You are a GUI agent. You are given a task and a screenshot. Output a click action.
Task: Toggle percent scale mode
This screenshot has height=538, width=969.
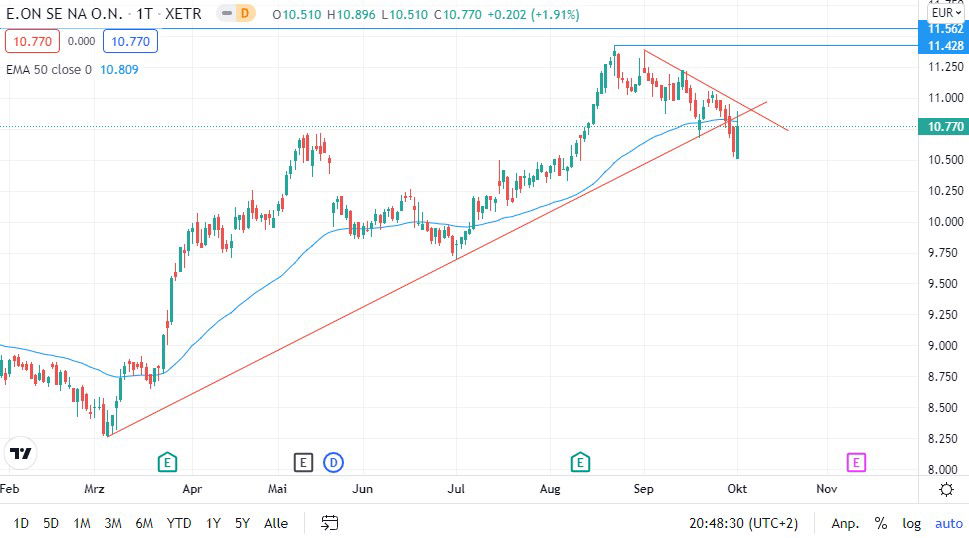pos(881,523)
